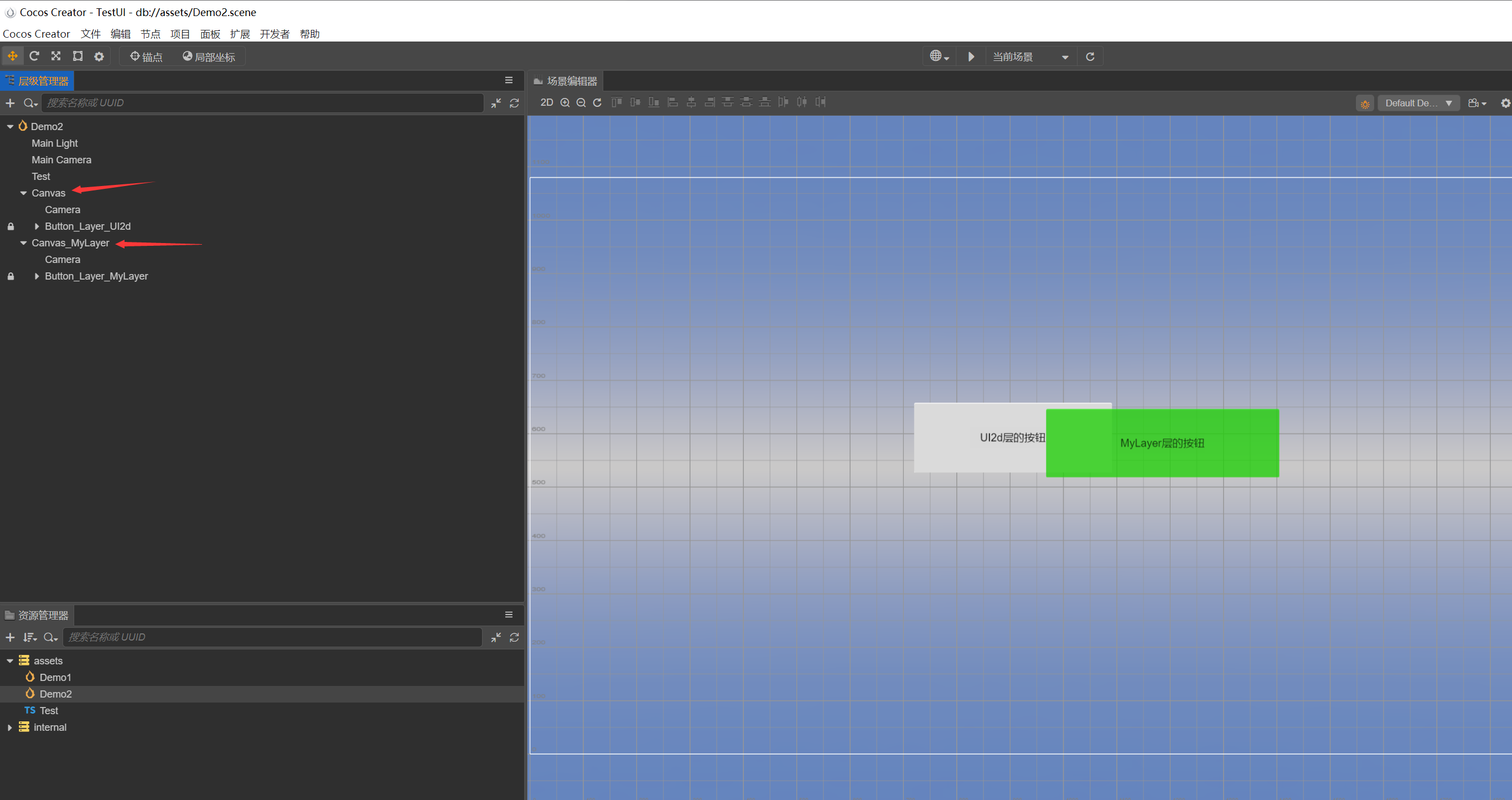Select the rect transform tool

(x=77, y=56)
